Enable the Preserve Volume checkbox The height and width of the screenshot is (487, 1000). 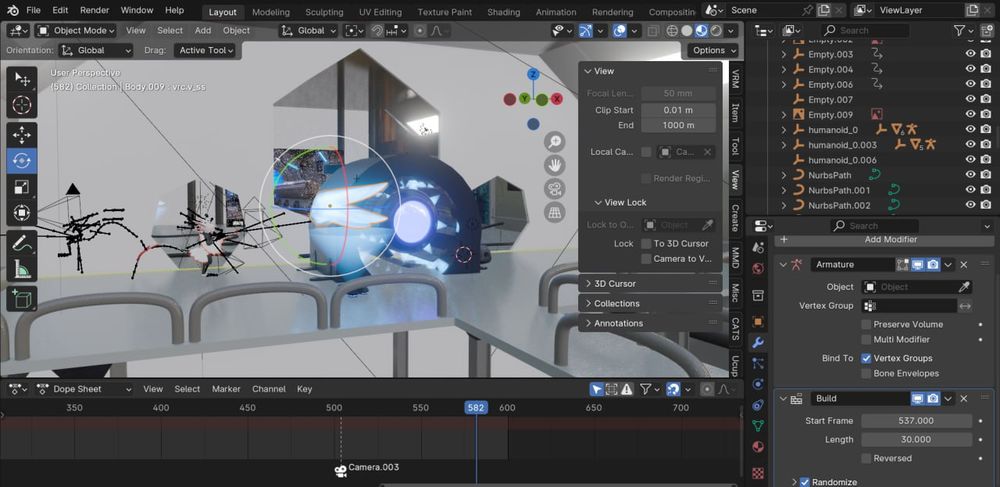click(866, 324)
